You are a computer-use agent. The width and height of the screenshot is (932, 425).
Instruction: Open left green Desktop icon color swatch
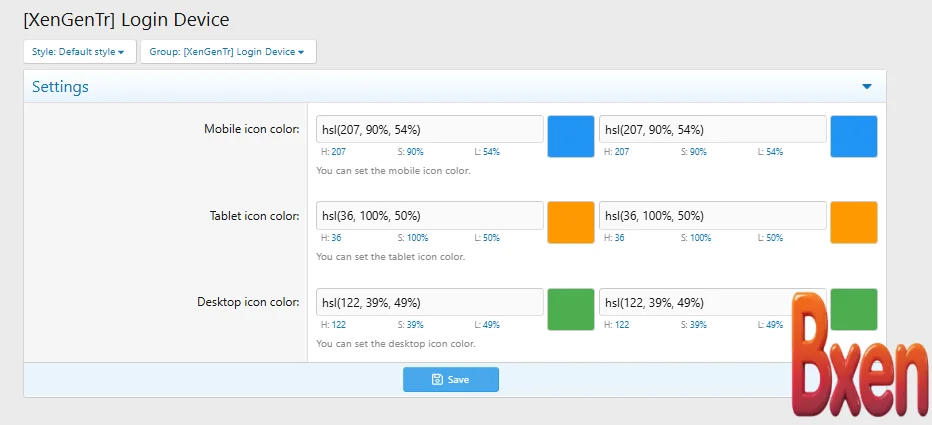571,309
